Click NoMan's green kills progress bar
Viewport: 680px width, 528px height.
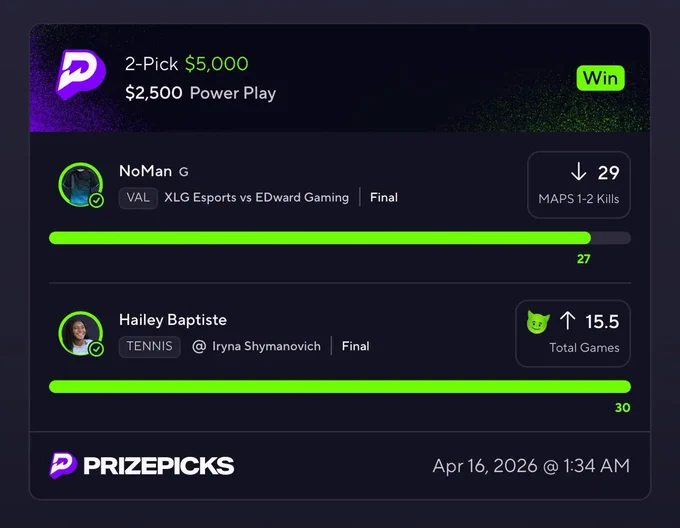[320, 238]
